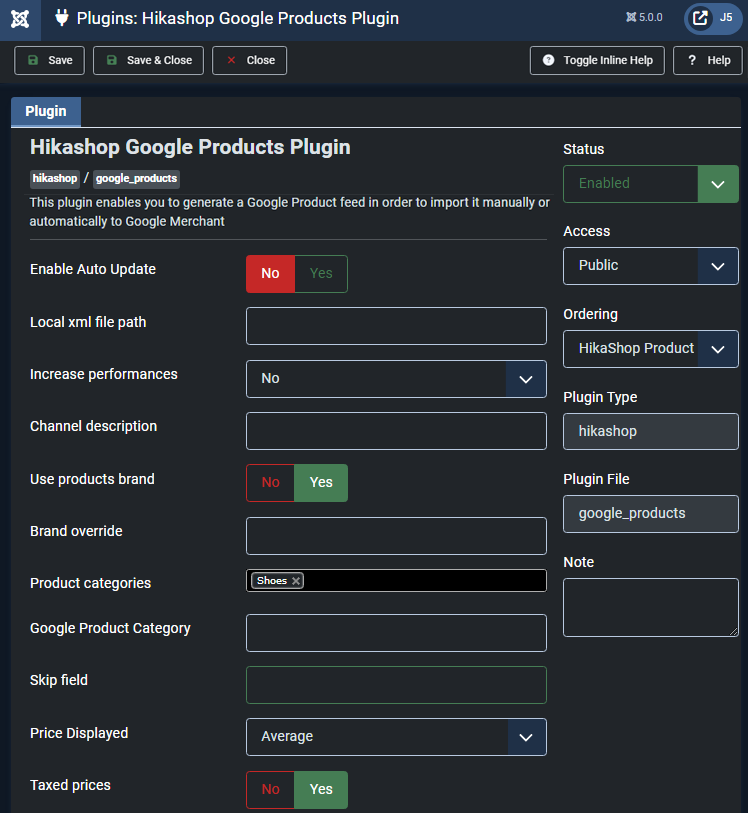Image resolution: width=748 pixels, height=813 pixels.
Task: Focus the Google Product Category field
Action: (x=397, y=633)
